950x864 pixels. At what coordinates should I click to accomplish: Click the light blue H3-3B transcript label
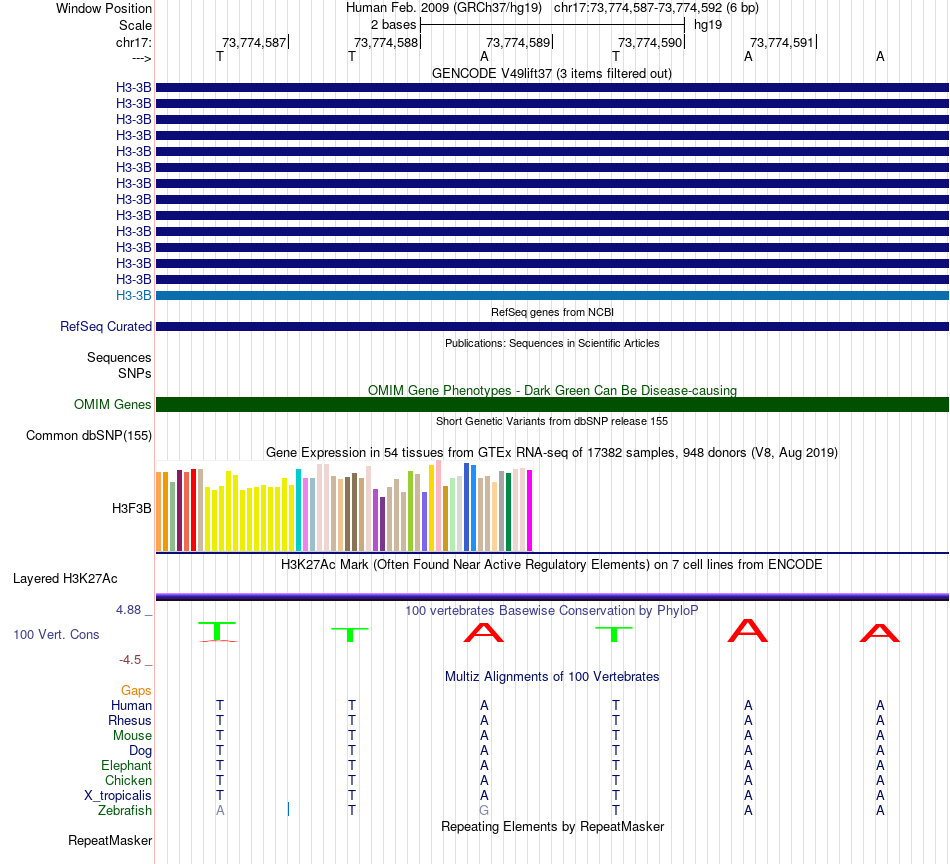tap(133, 296)
